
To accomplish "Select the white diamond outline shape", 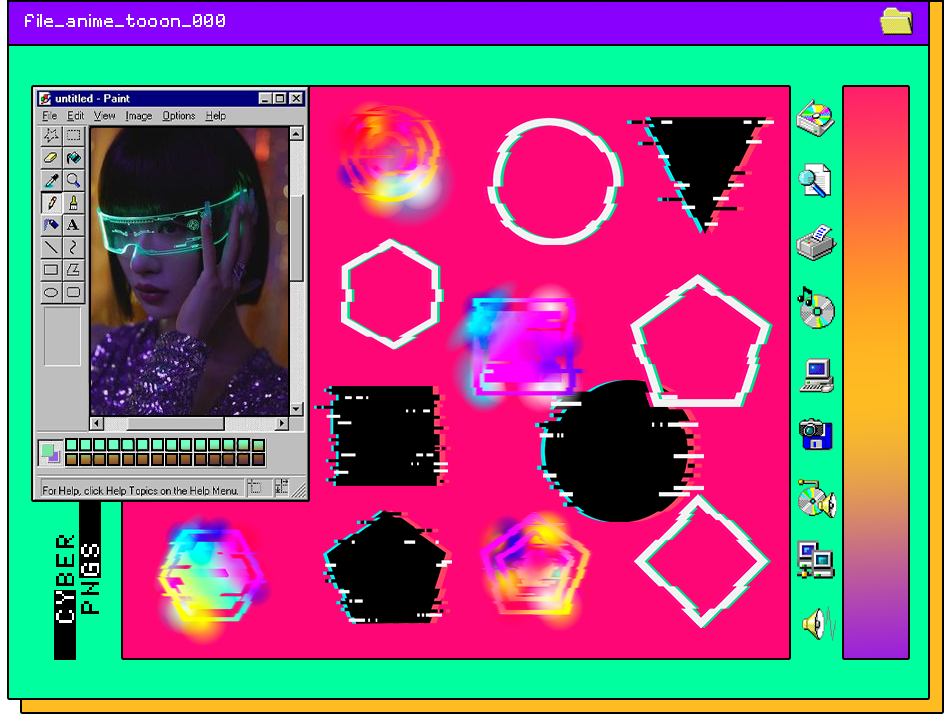I will [702, 561].
